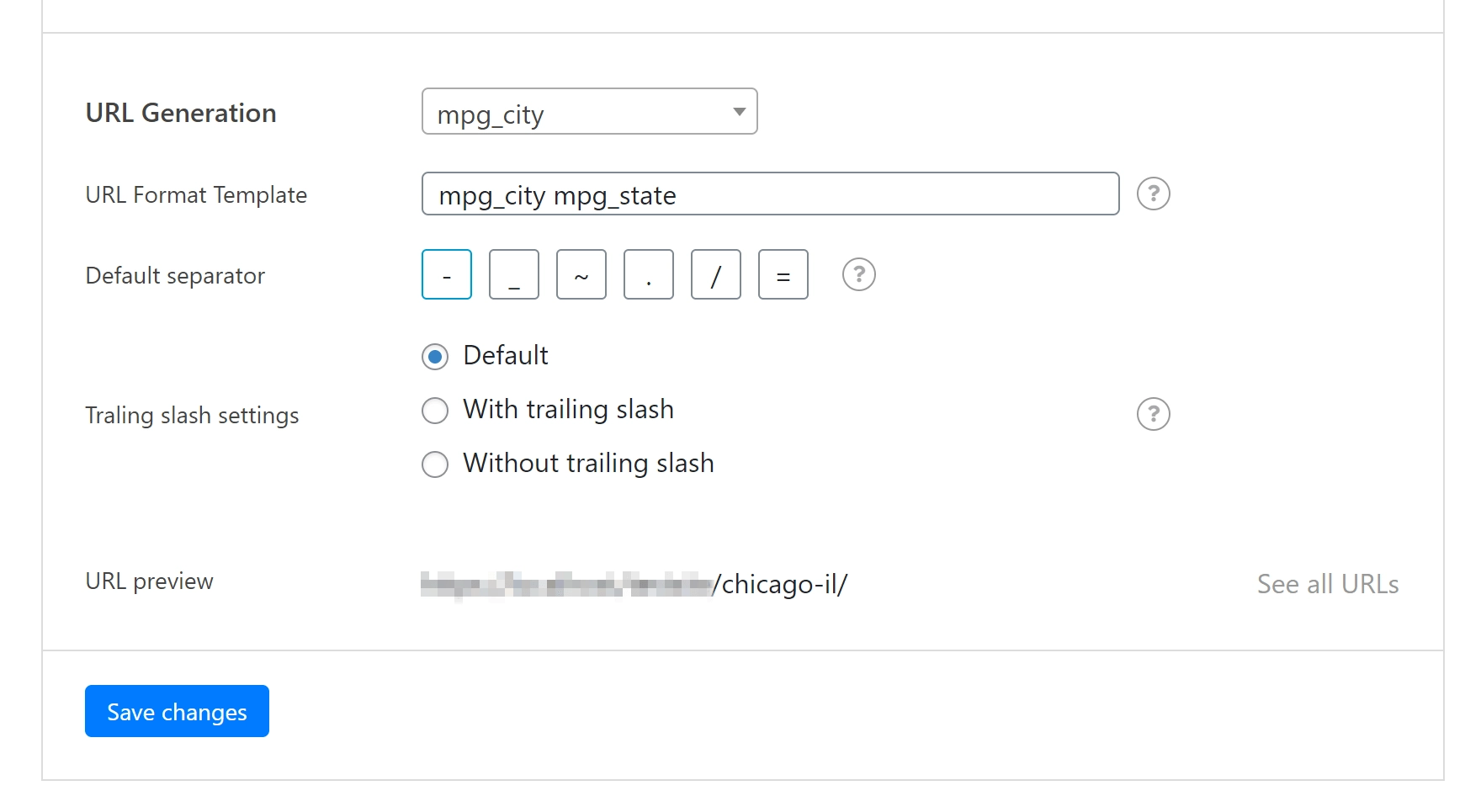Select the dot separator button
Image resolution: width=1465 pixels, height=812 pixels.
coord(649,275)
